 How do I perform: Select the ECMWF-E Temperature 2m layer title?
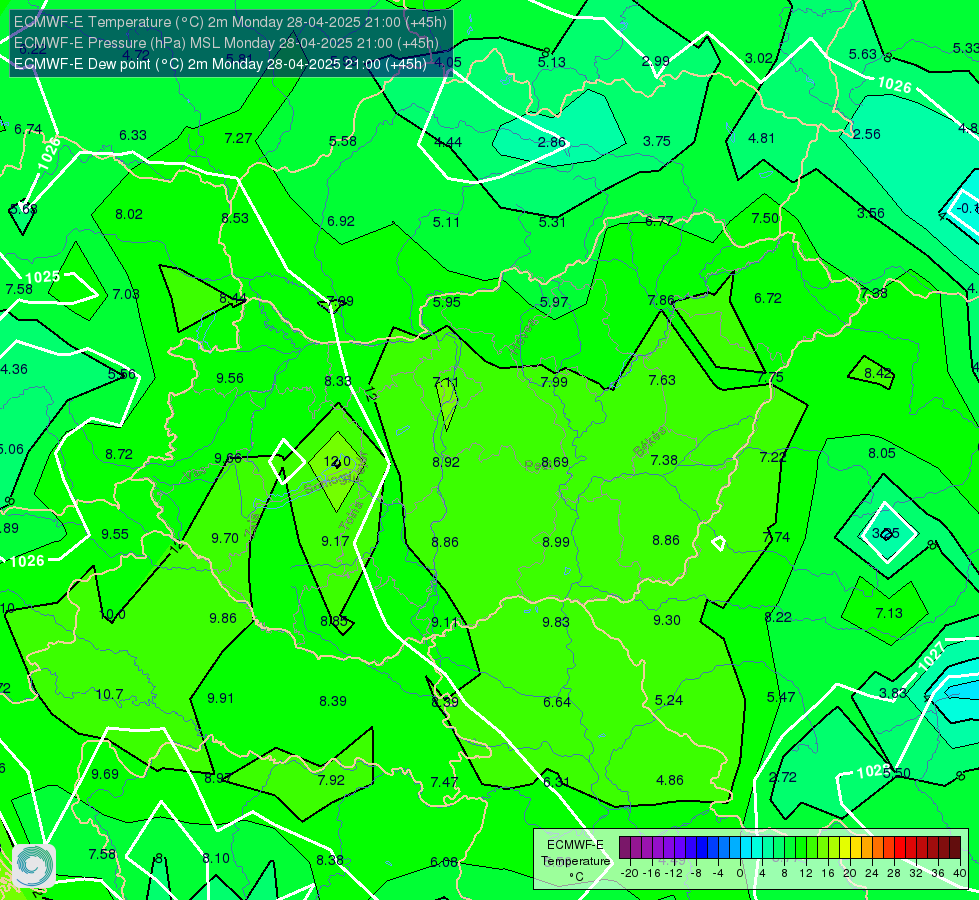pos(230,22)
